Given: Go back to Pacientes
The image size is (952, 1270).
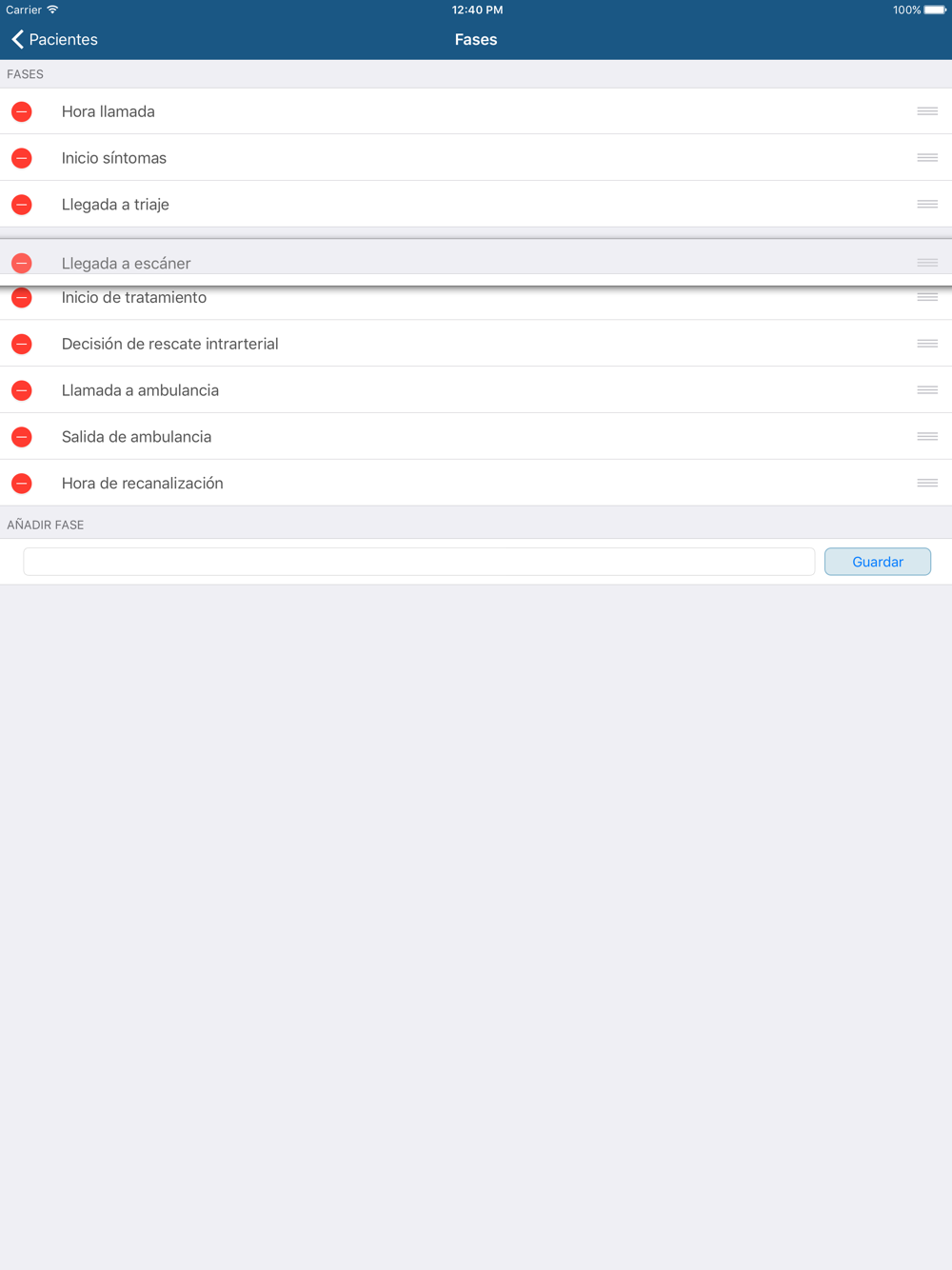Looking at the screenshot, I should (x=55, y=39).
